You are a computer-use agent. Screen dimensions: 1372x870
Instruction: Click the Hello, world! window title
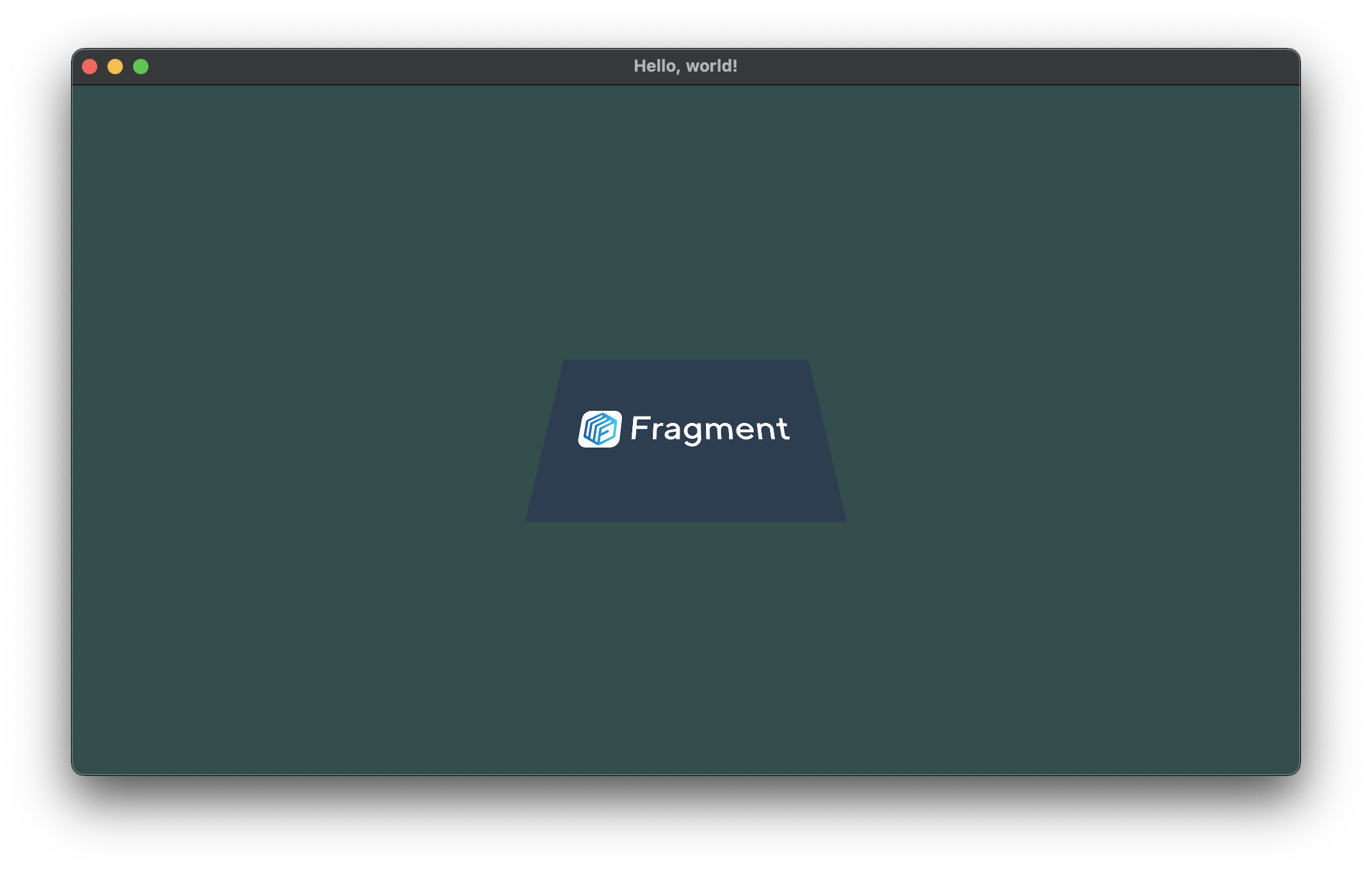[685, 66]
